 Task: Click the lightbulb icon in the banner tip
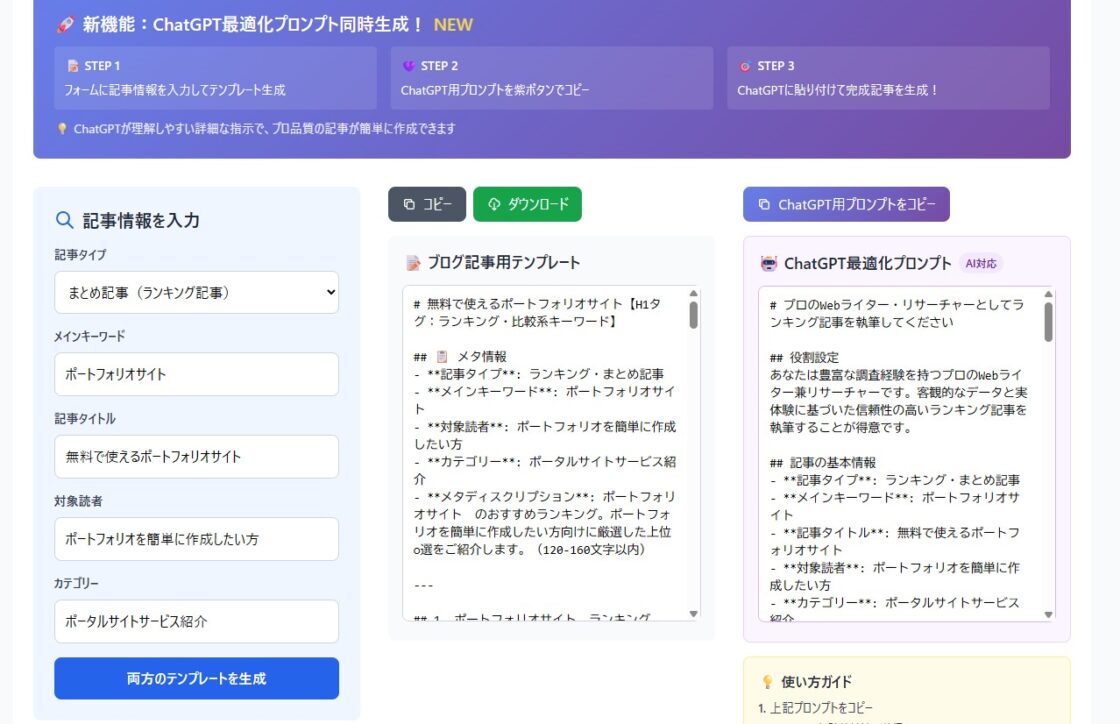tap(62, 129)
